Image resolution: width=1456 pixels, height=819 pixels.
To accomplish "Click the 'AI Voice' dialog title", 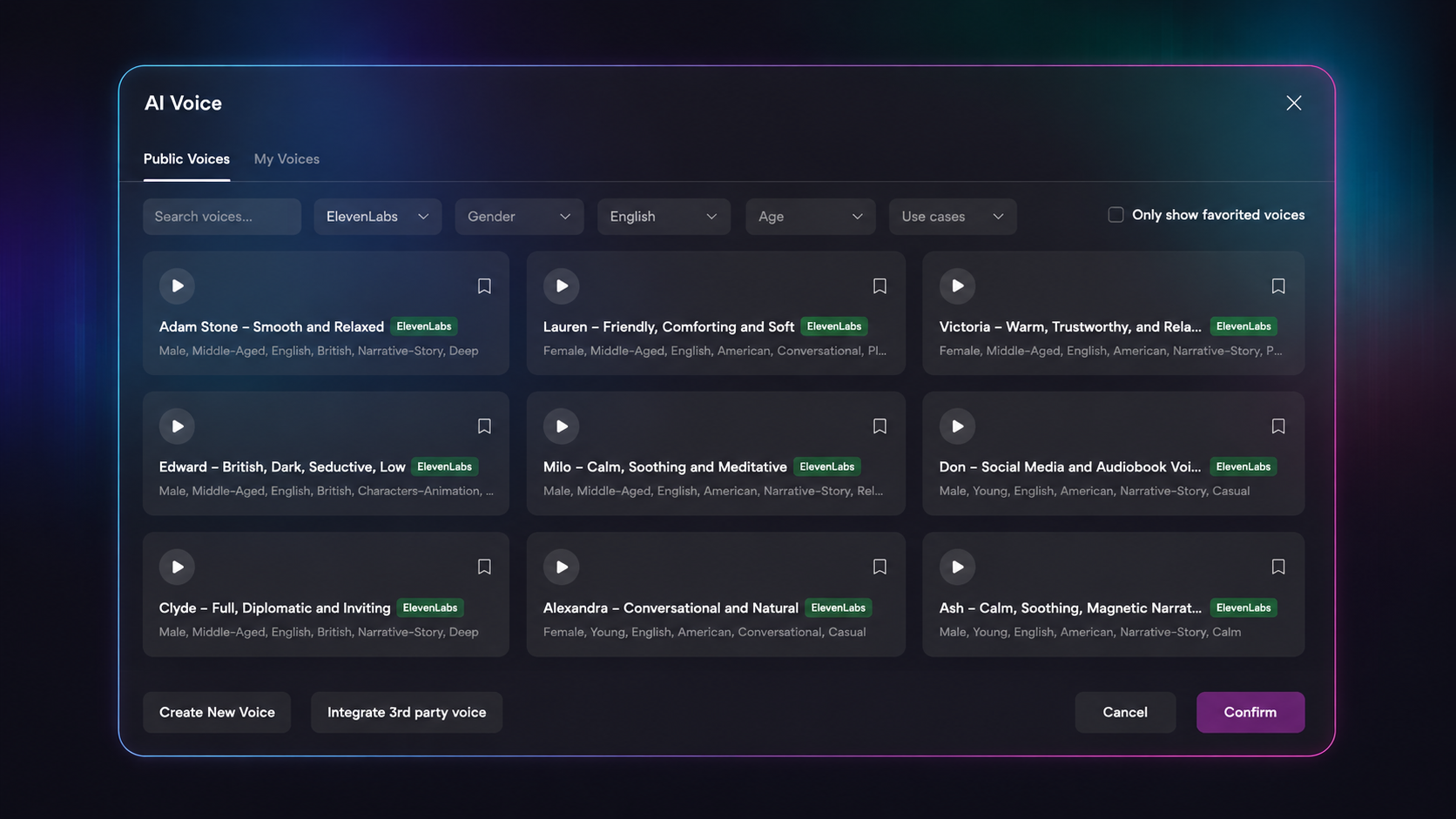I will pos(183,104).
